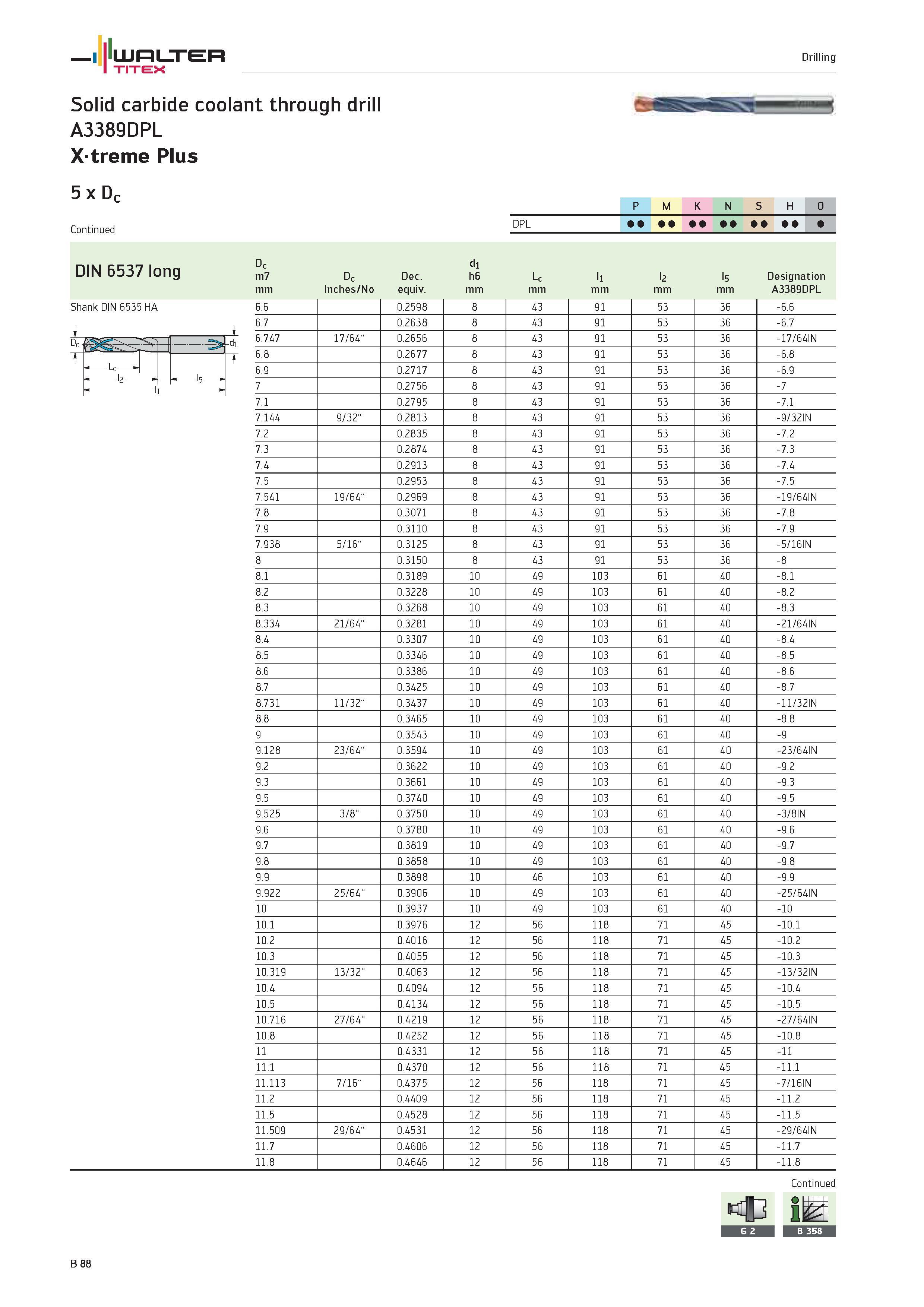Click the drill product photo
Image resolution: width=924 pixels, height=1307 pixels.
733,105
